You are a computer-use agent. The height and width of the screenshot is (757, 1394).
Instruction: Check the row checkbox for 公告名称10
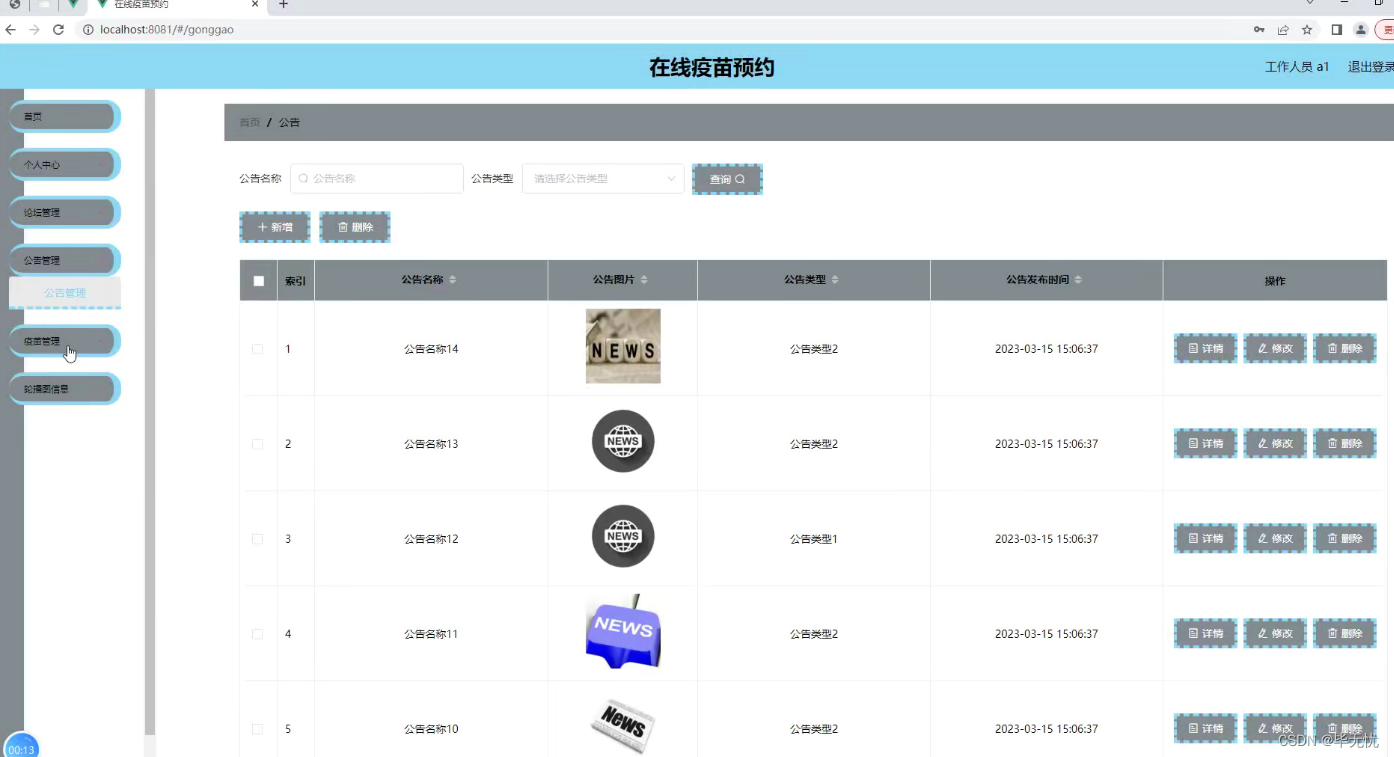point(257,728)
